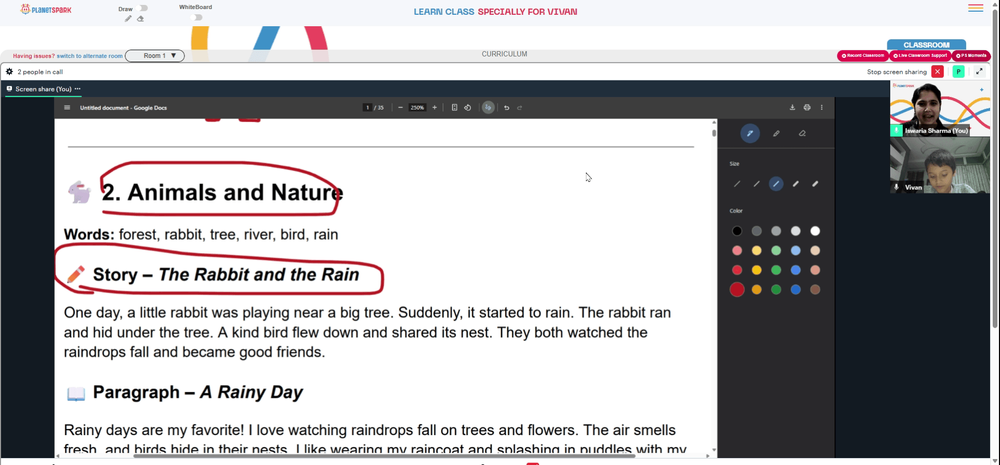Select the Screen share (You) tab
The height and width of the screenshot is (465, 1000).
pos(43,89)
